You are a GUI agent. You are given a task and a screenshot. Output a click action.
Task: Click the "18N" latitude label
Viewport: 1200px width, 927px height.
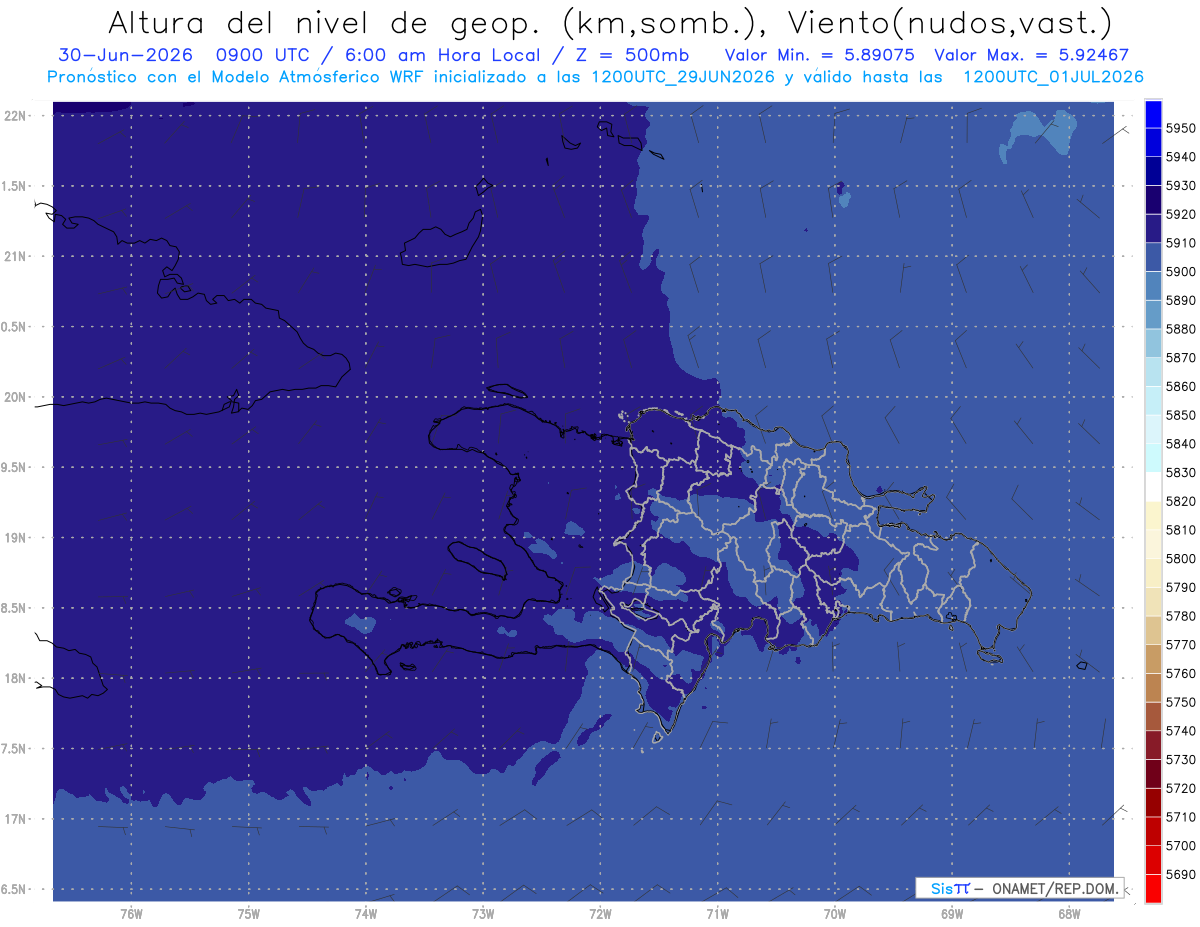click(x=15, y=678)
